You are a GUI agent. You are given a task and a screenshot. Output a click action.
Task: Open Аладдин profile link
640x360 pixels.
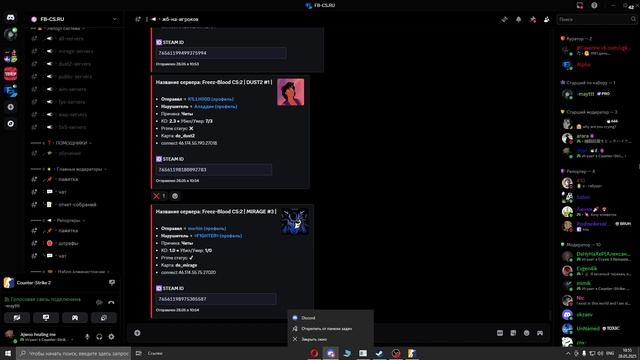point(216,107)
